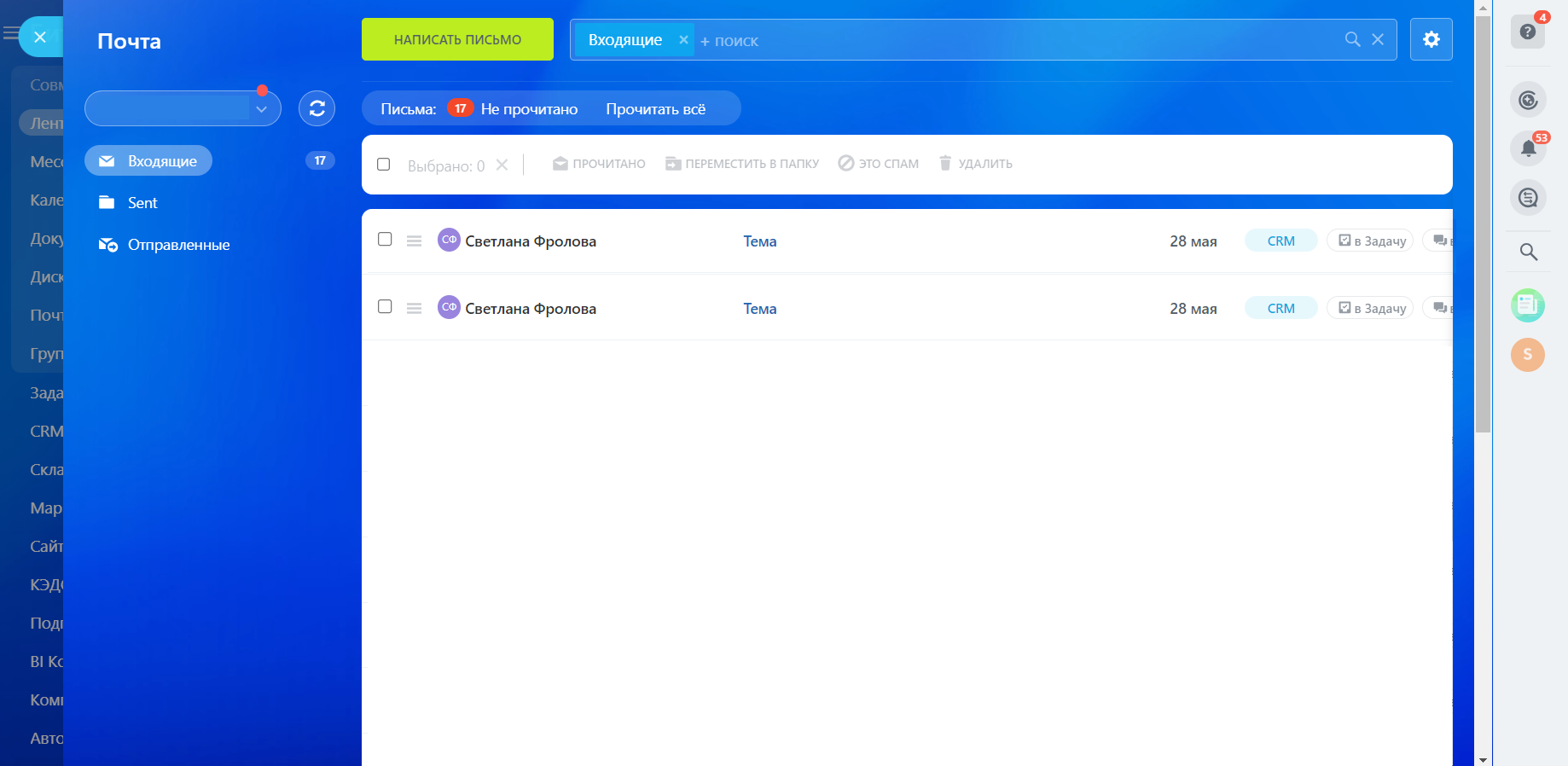1568x766 pixels.
Task: Click the search field next to Входящие
Action: click(x=1015, y=40)
